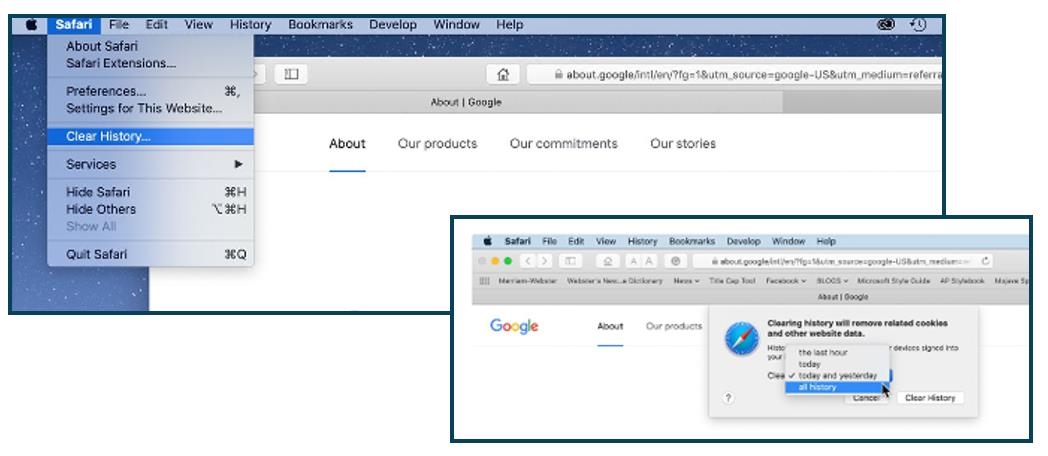Open the highlighted Safari menu in top screenshot
The width and height of the screenshot is (1048, 456).
coord(74,25)
